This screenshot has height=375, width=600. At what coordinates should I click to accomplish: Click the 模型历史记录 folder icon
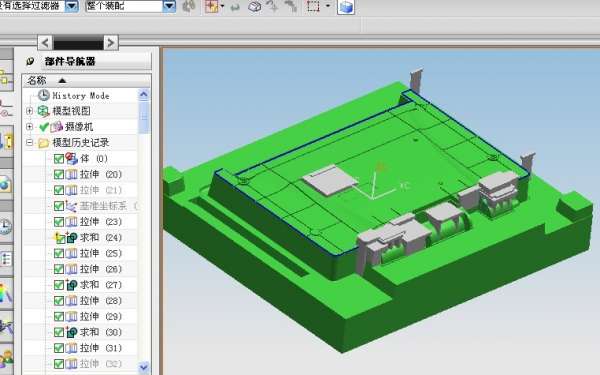coord(43,143)
